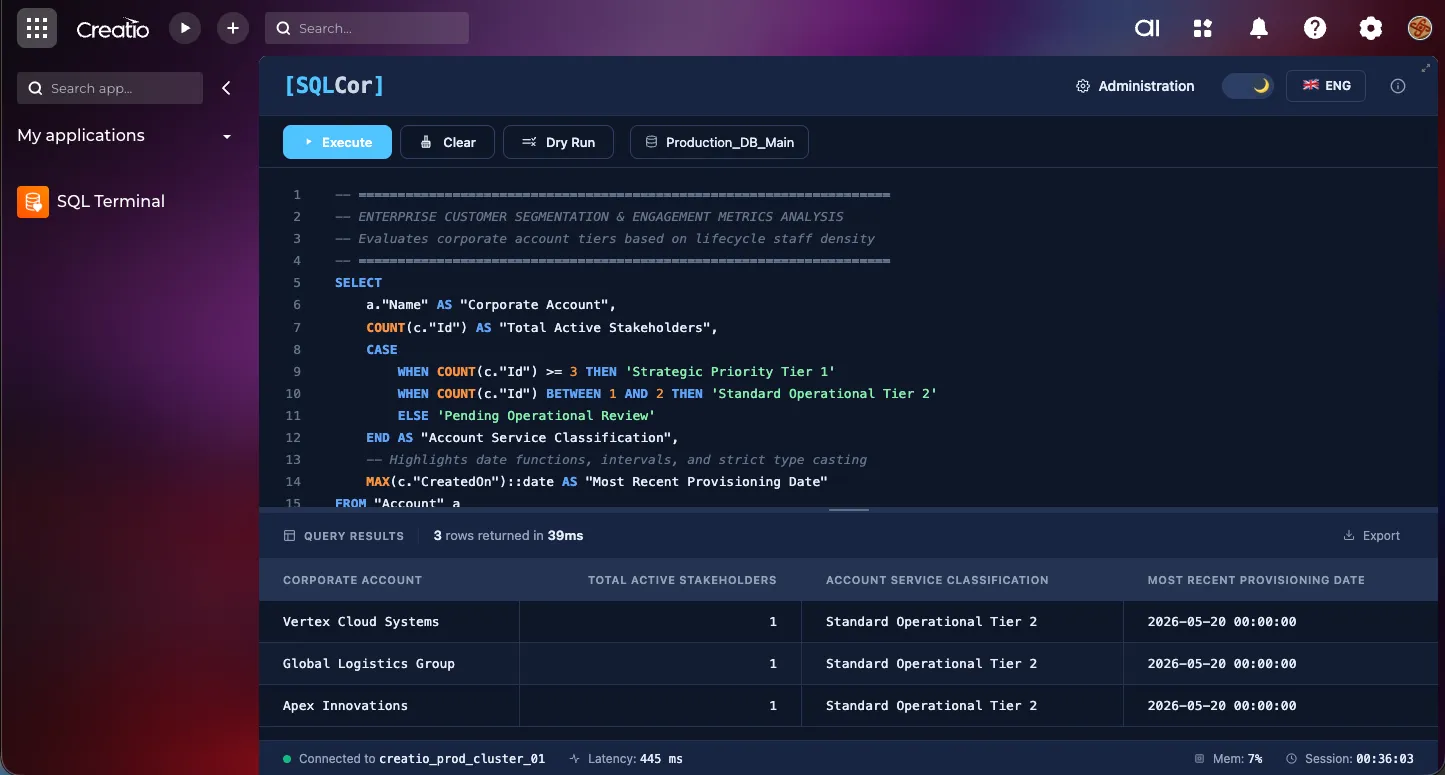Click the plus add-new icon
This screenshot has width=1445, height=775.
233,28
